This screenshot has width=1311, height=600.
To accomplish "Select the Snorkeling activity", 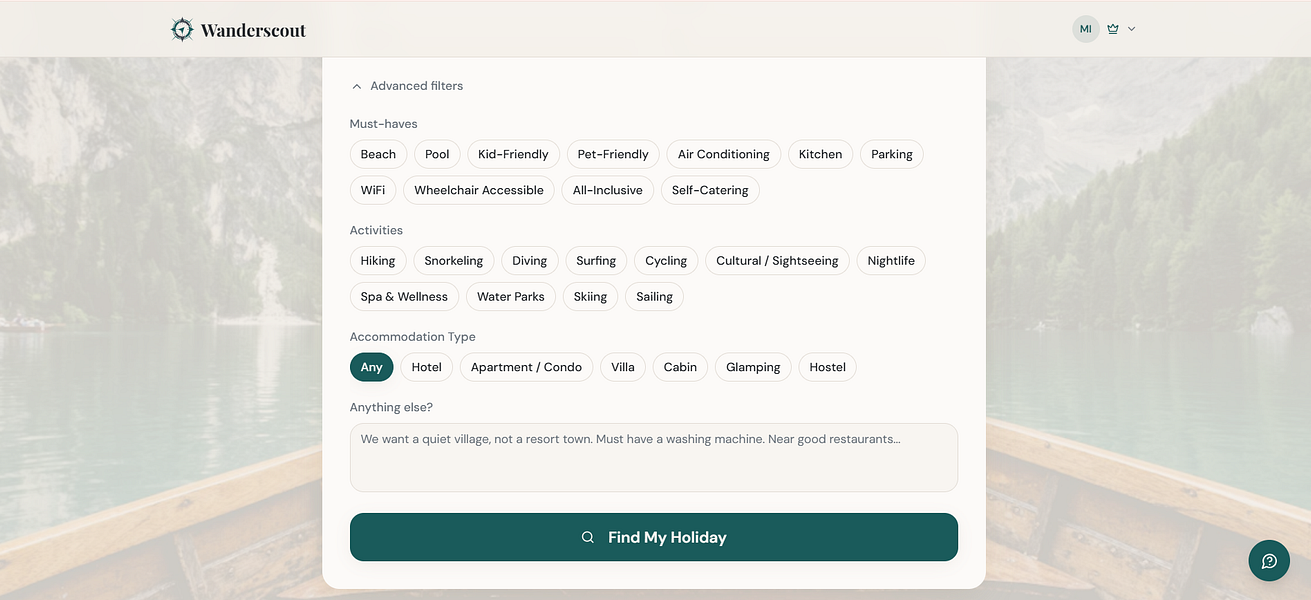I will point(454,261).
